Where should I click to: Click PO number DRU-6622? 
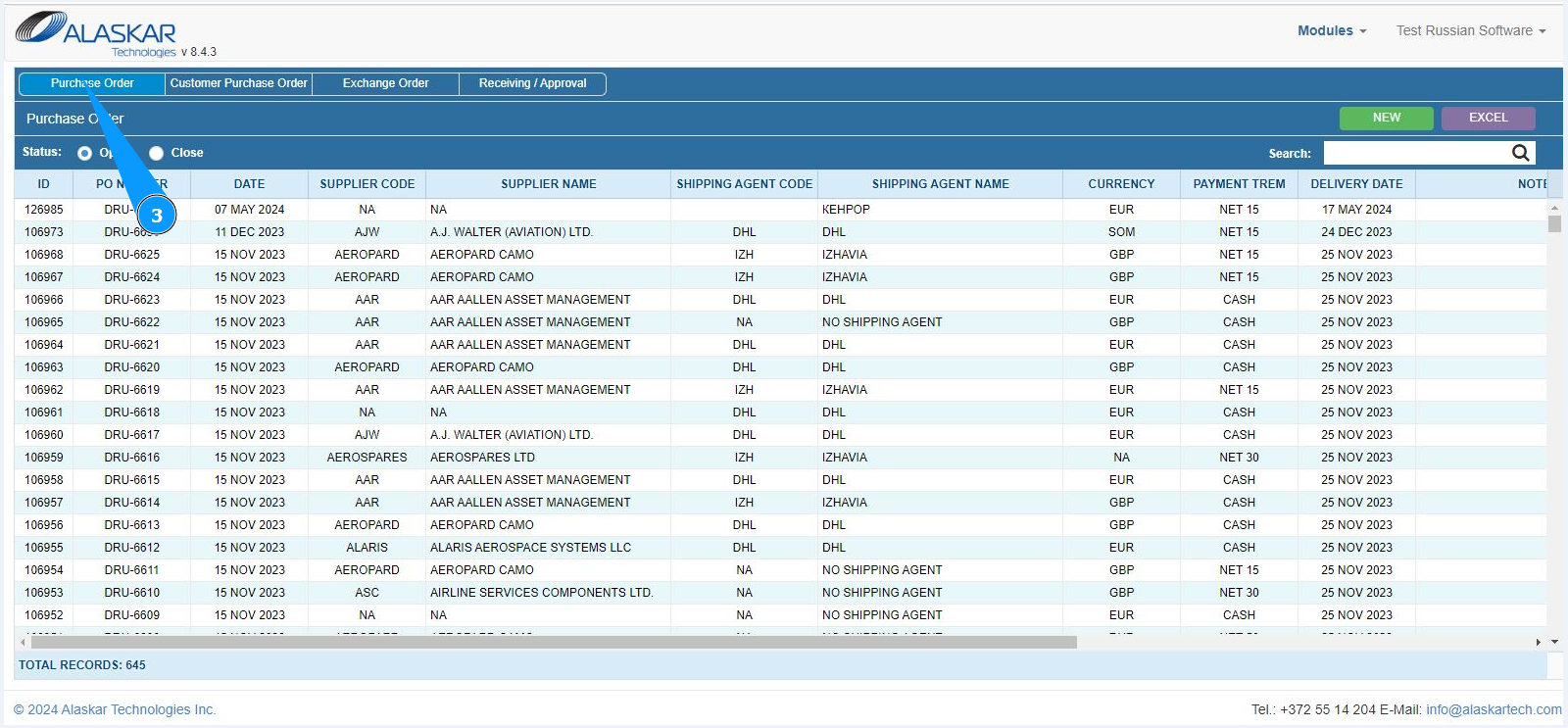pyautogui.click(x=131, y=322)
